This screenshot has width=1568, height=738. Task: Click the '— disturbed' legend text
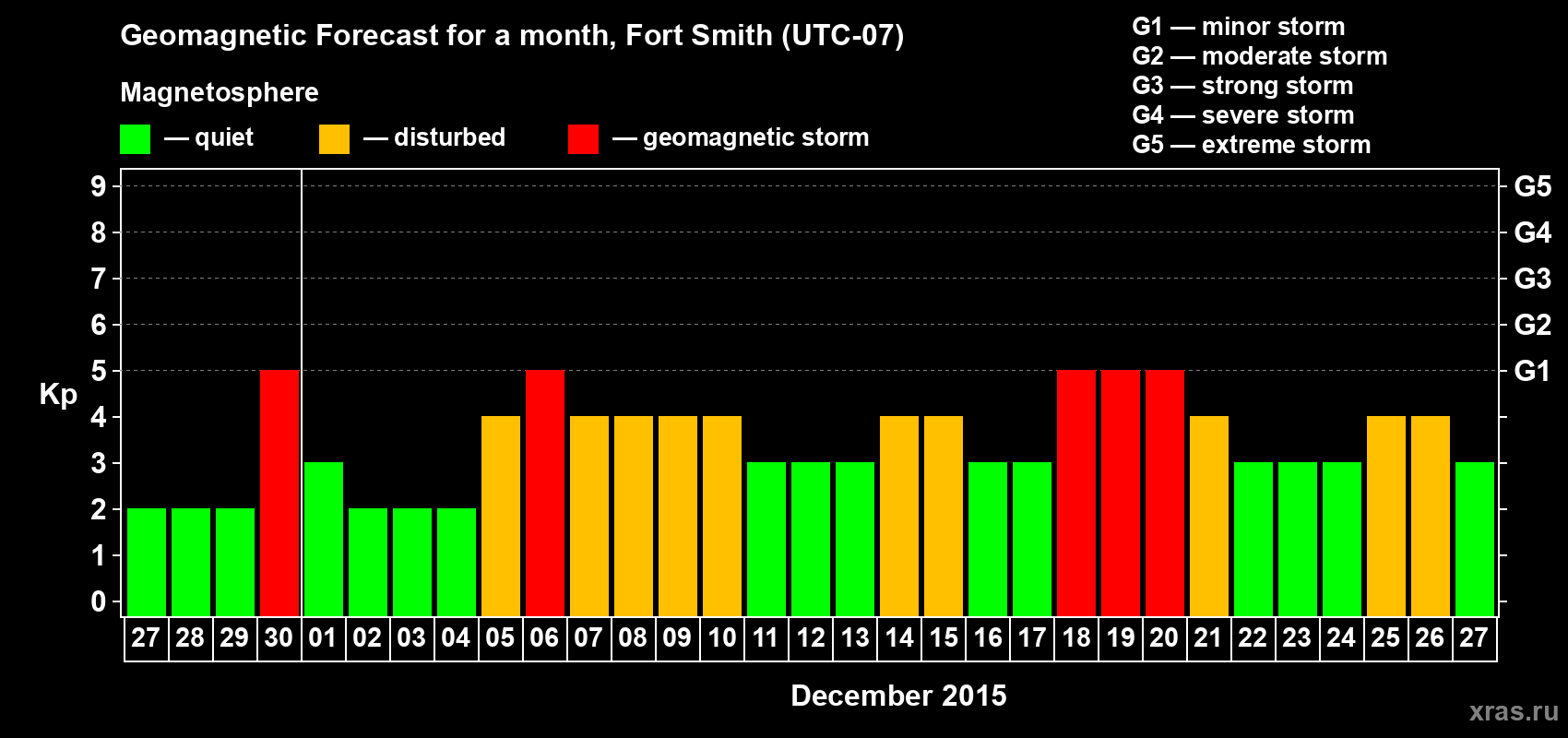pos(435,137)
